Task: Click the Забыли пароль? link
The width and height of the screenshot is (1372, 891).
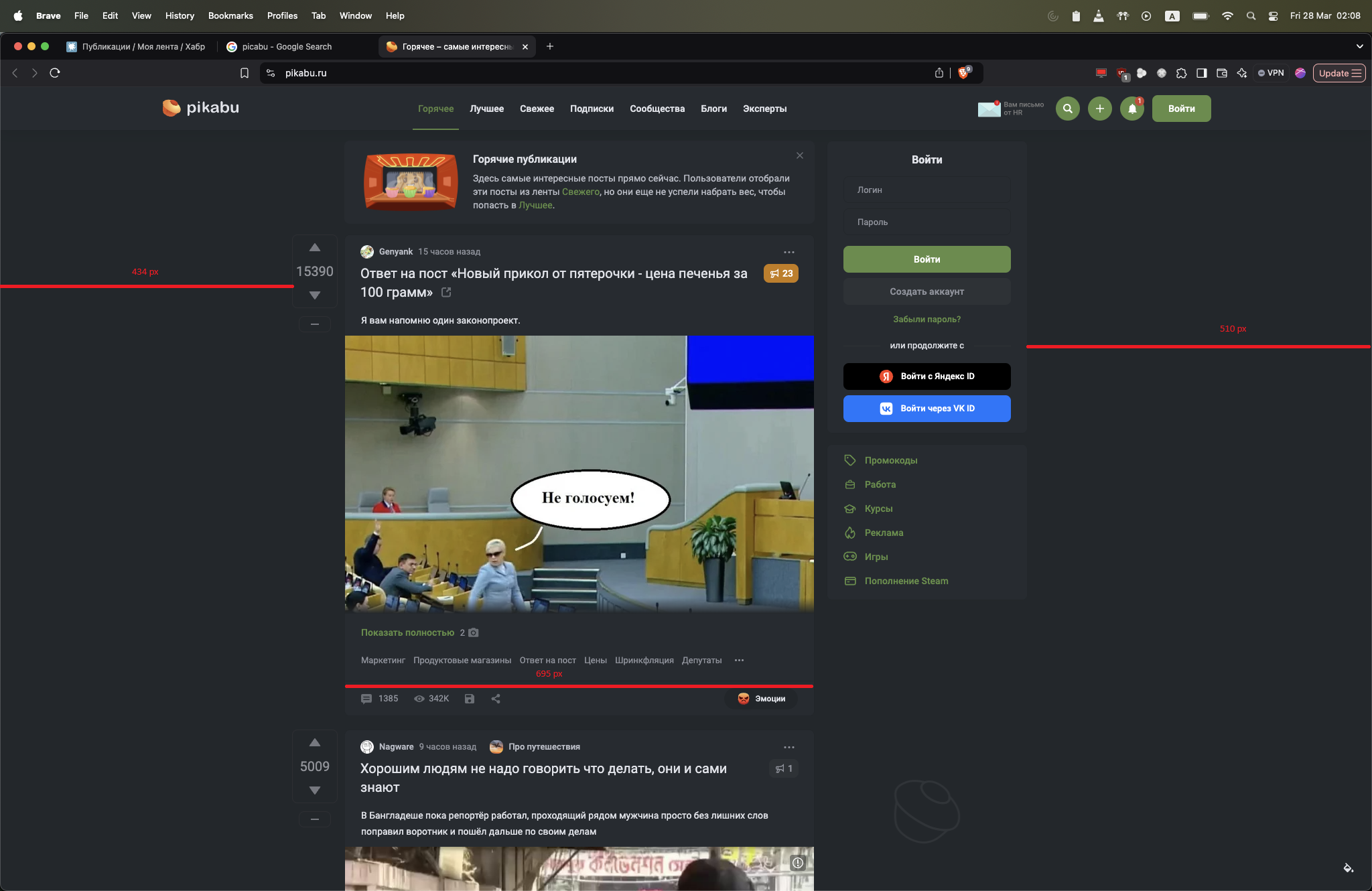Action: click(x=927, y=320)
